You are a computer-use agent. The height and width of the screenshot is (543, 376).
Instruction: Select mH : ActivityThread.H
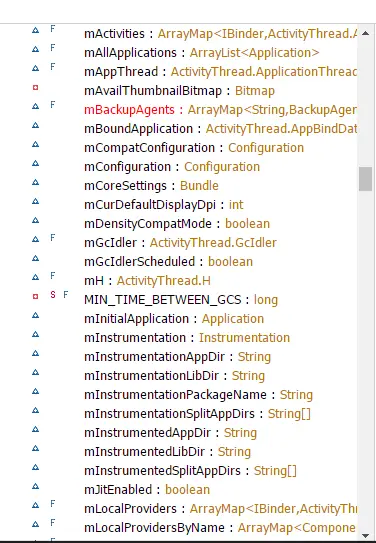tap(147, 281)
